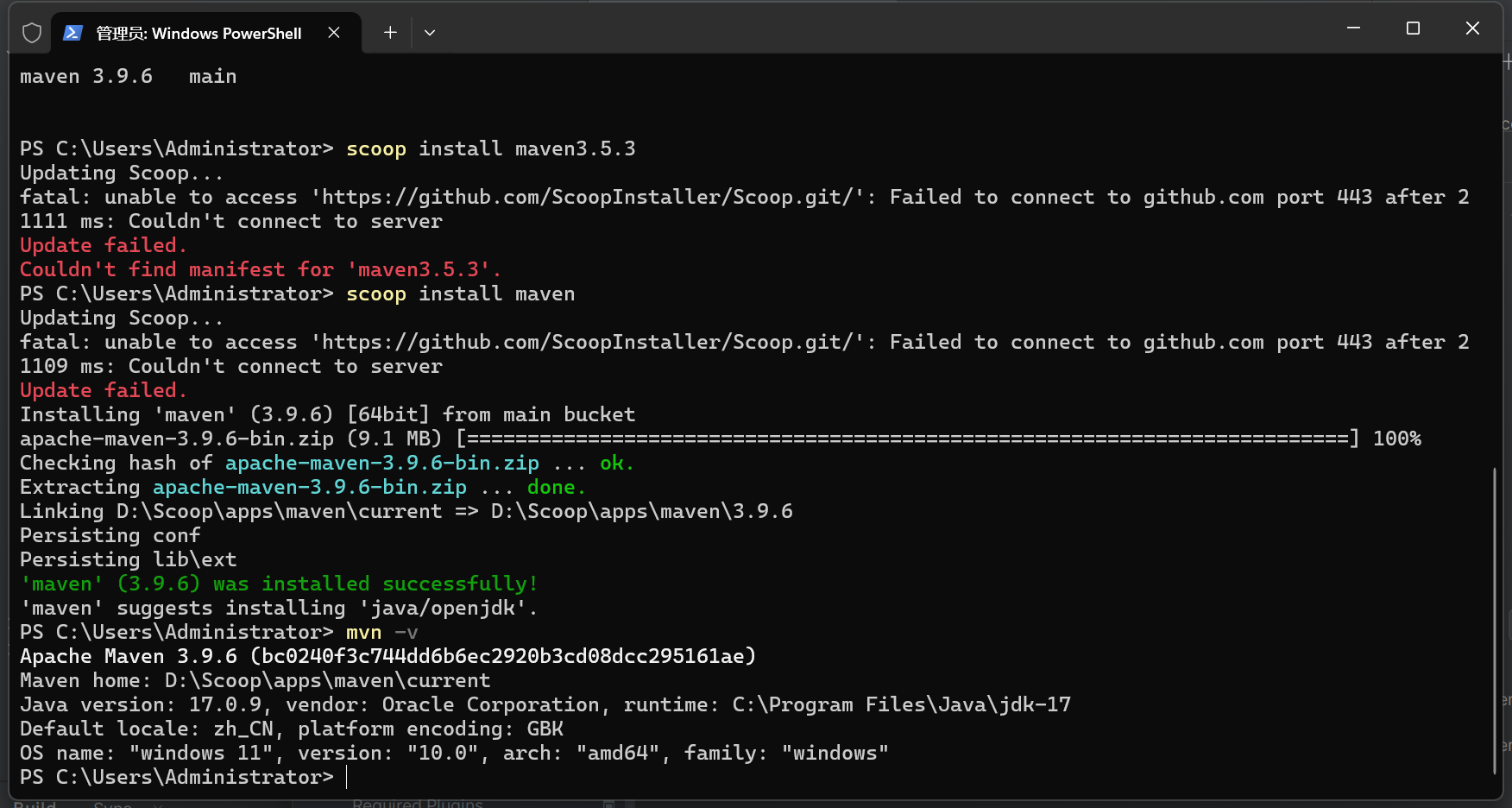This screenshot has height=808, width=1512.
Task: Click the PowerShell icon on the tab
Action: (x=73, y=33)
